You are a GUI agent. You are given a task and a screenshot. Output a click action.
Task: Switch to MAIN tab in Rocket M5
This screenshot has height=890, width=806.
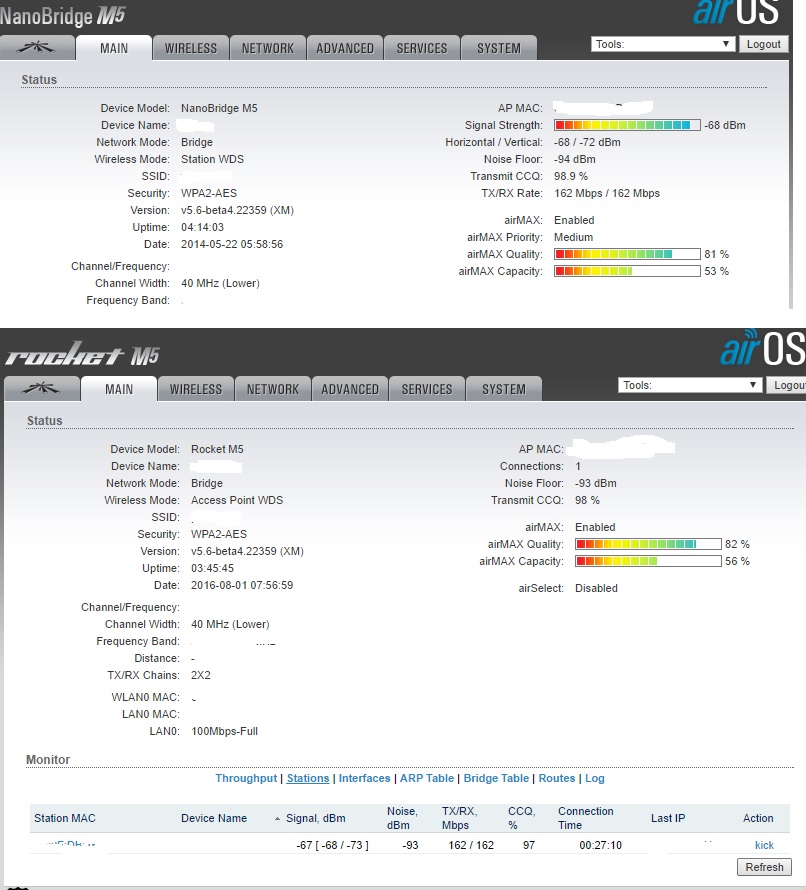pyautogui.click(x=119, y=389)
